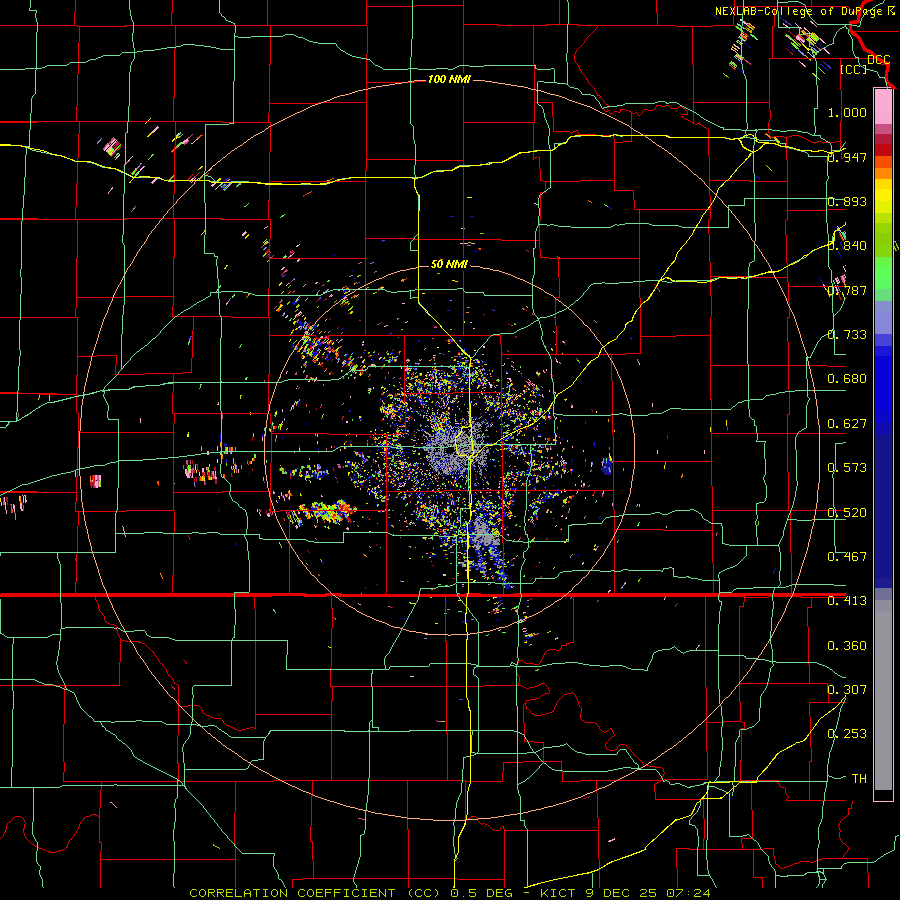The image size is (900, 900).
Task: Pick the pink band on the colorbar
Action: pos(883,106)
